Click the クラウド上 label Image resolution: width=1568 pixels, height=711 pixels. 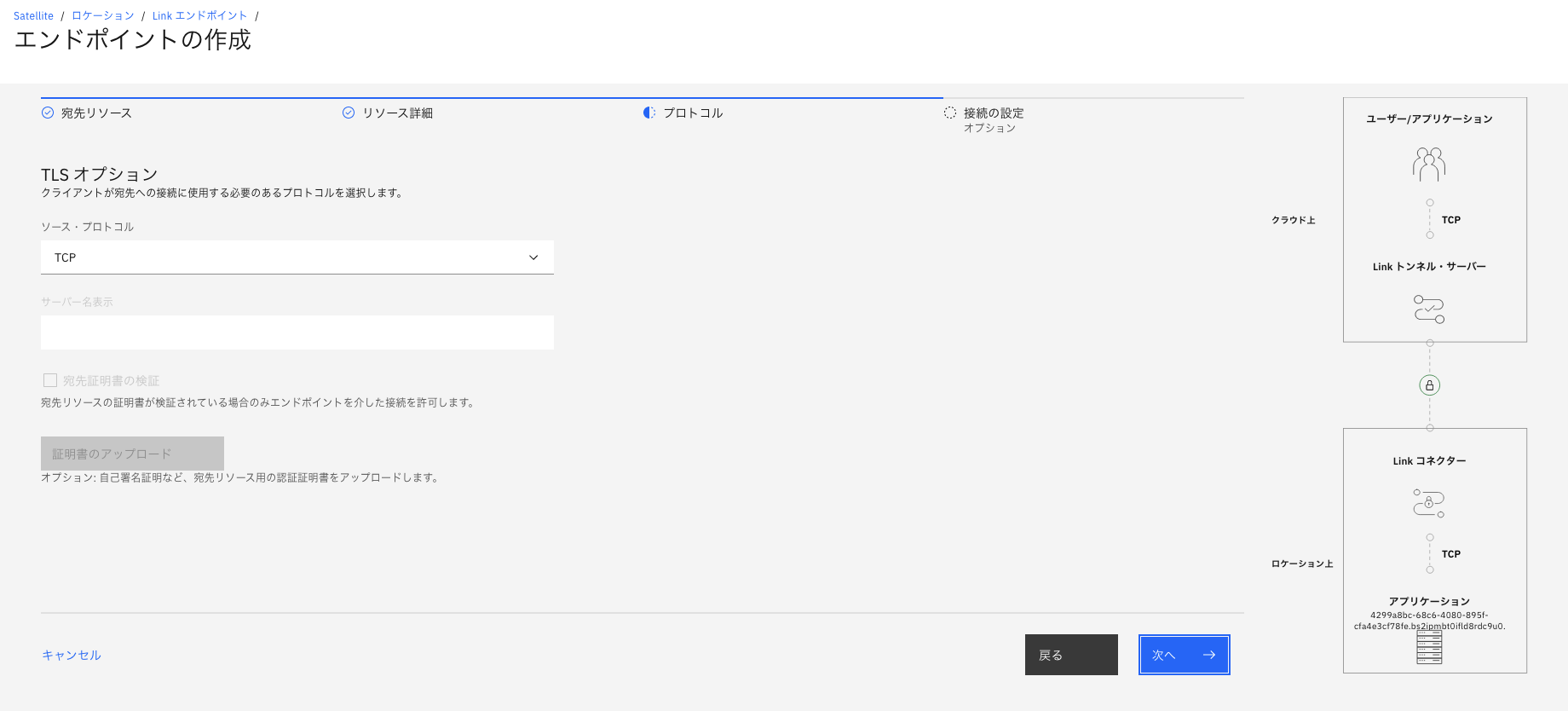(x=1294, y=220)
